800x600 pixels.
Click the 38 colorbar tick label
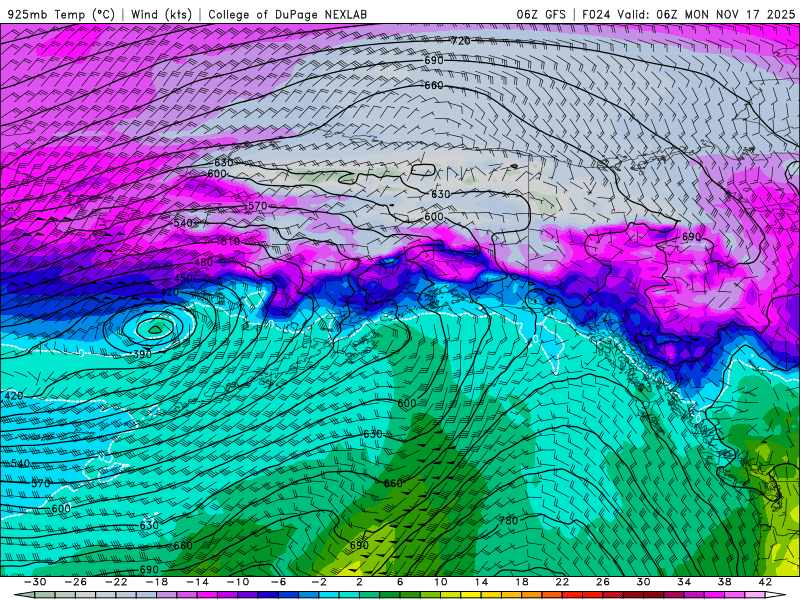tap(724, 582)
